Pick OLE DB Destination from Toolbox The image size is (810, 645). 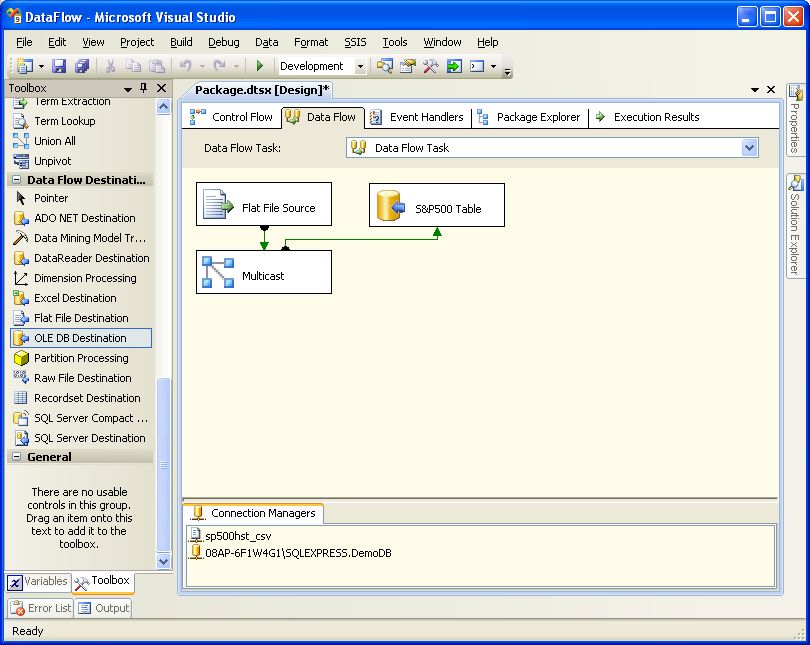click(81, 338)
